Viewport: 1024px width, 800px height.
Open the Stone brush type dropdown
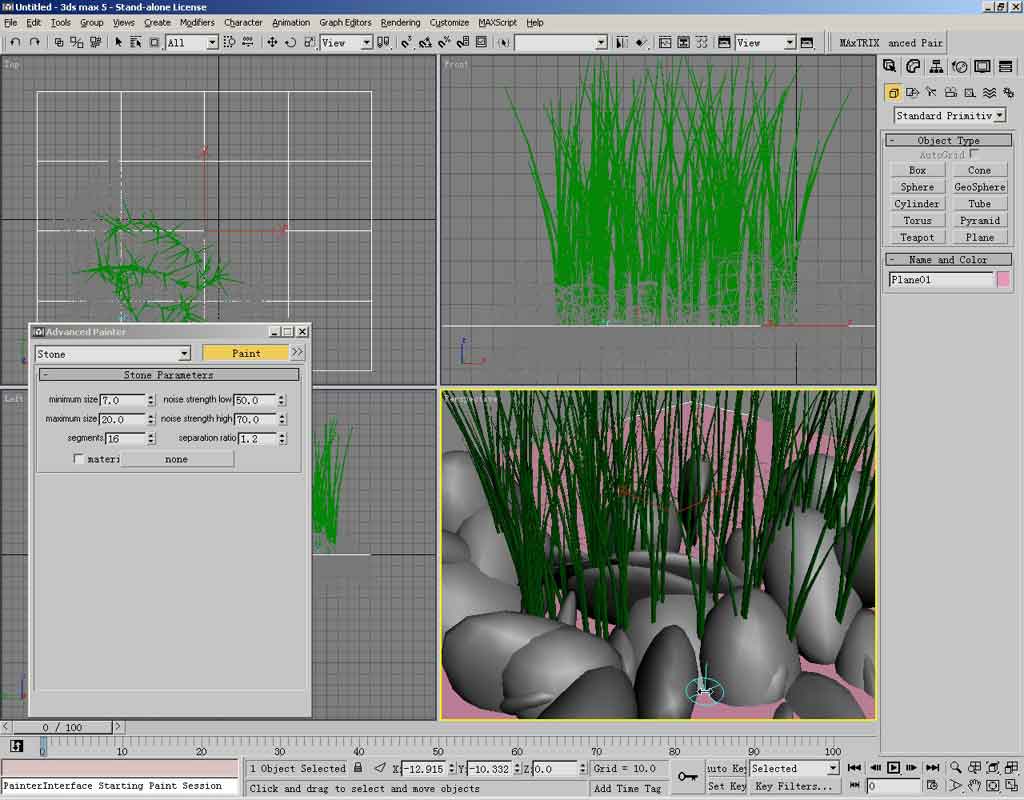184,354
